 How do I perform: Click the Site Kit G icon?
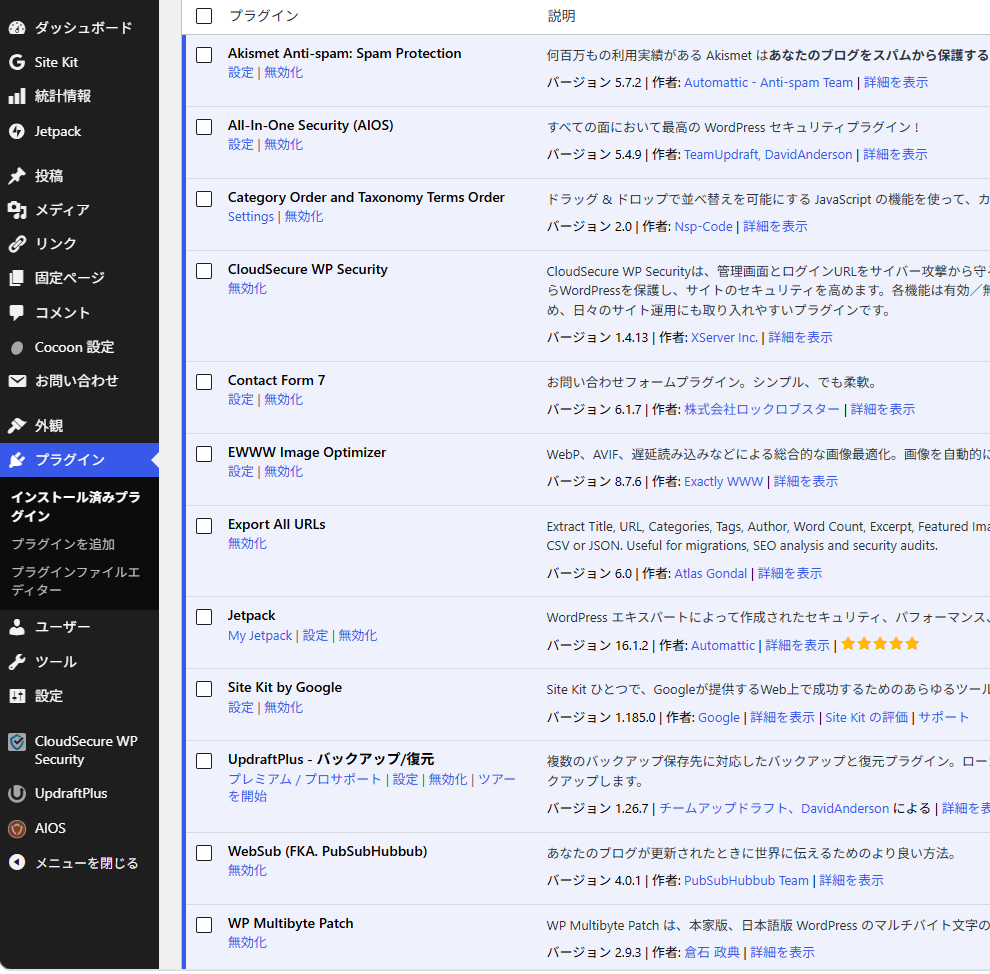(17, 62)
